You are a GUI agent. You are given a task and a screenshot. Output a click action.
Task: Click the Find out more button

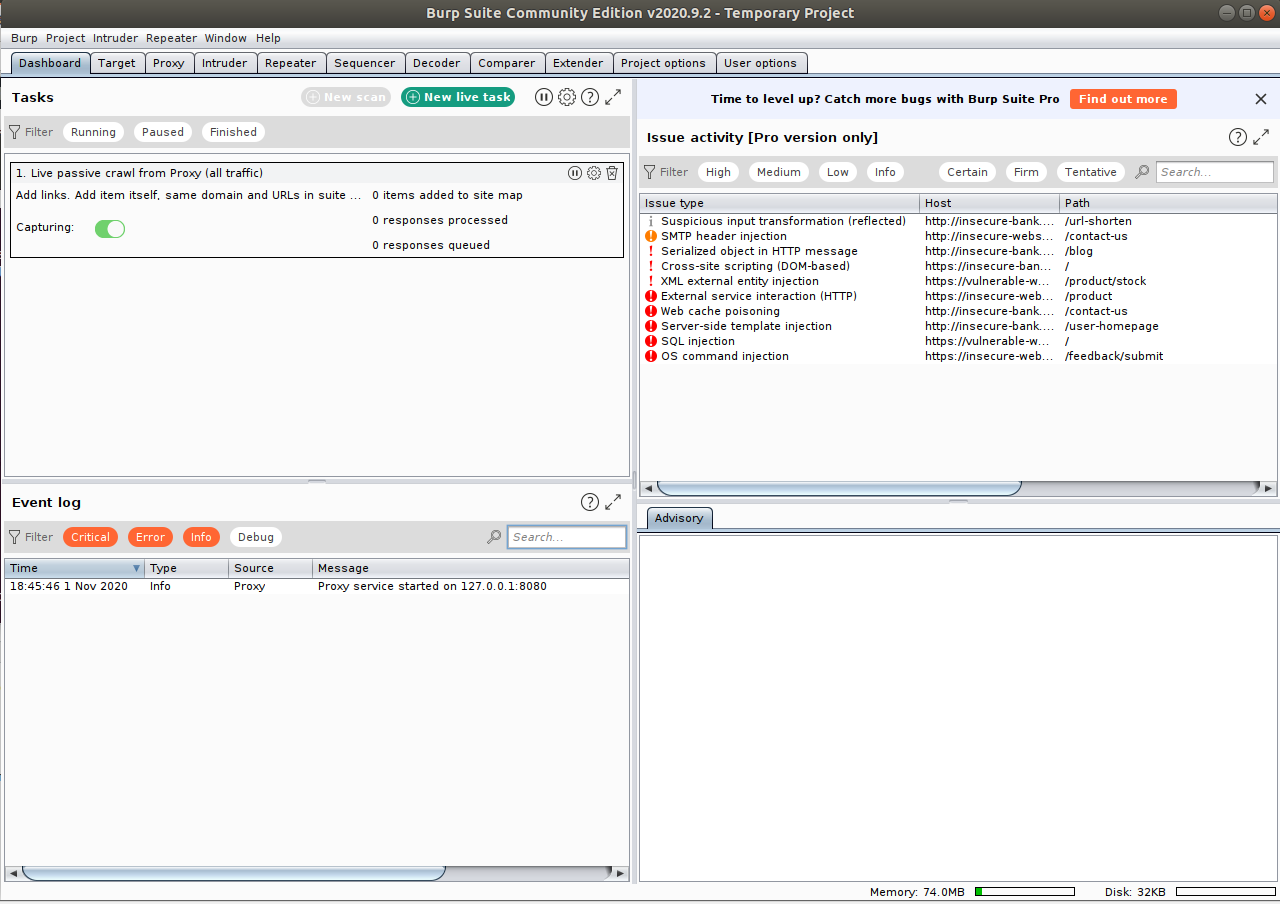1122,99
